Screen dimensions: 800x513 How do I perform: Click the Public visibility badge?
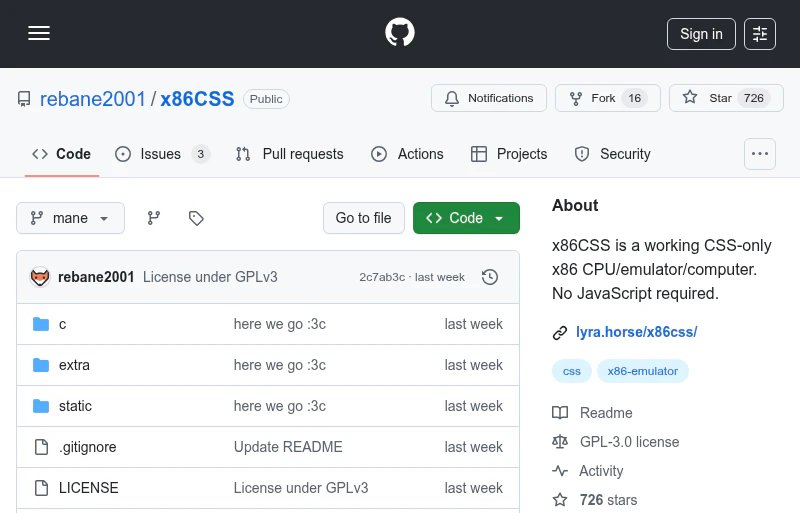(x=266, y=99)
